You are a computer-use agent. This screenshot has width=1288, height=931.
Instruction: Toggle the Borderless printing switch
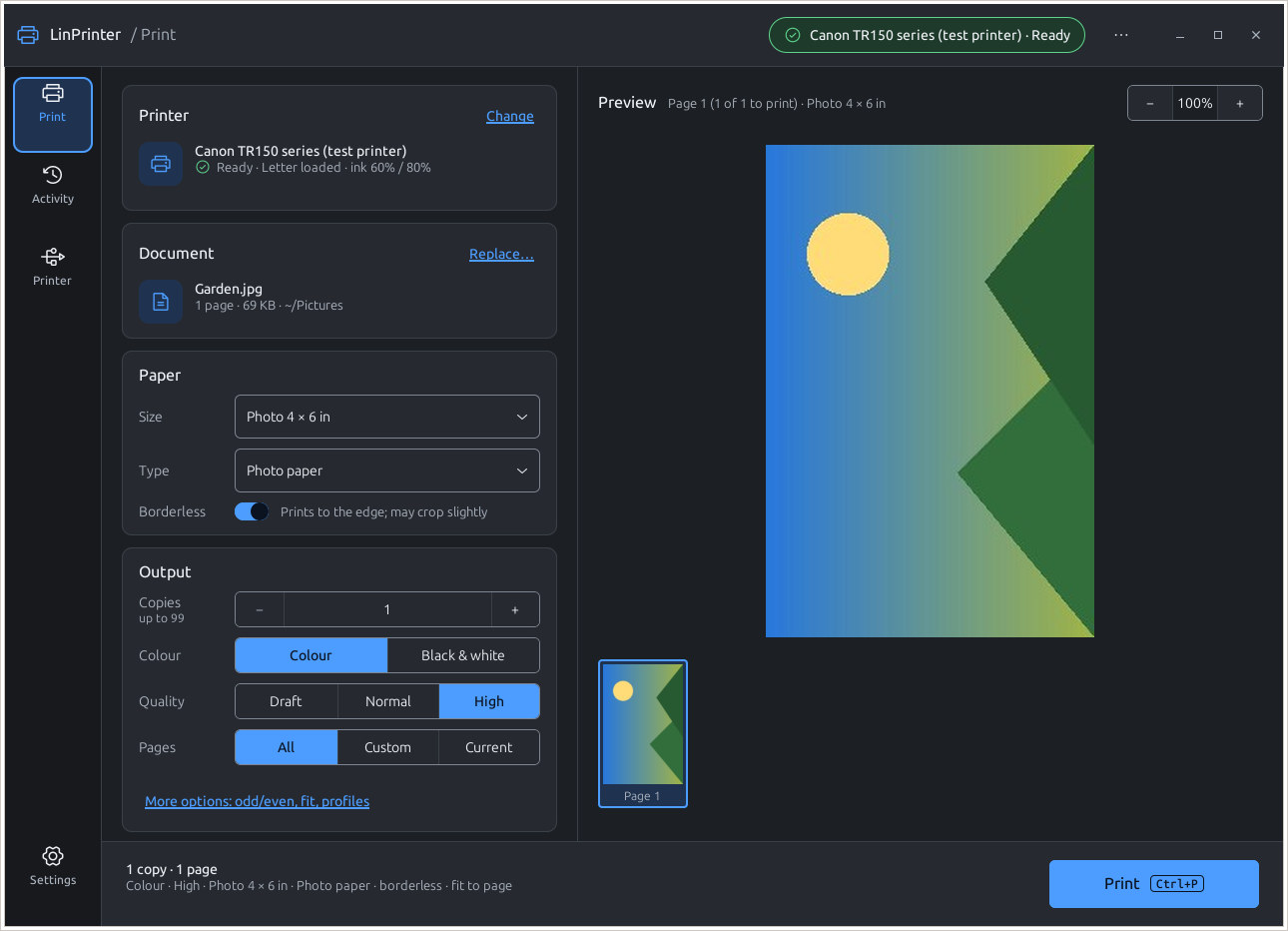(x=252, y=511)
